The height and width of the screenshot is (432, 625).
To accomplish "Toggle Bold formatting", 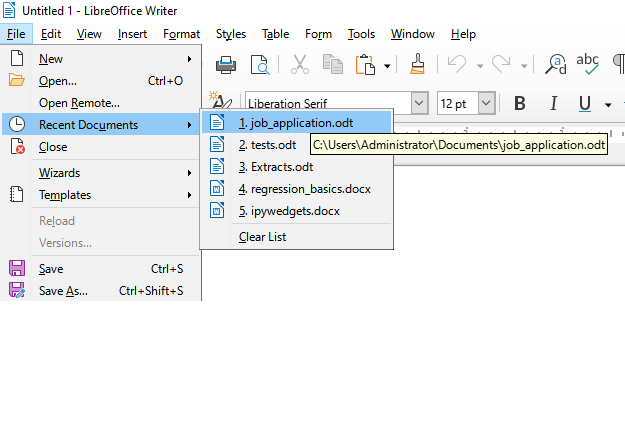I will (520, 104).
